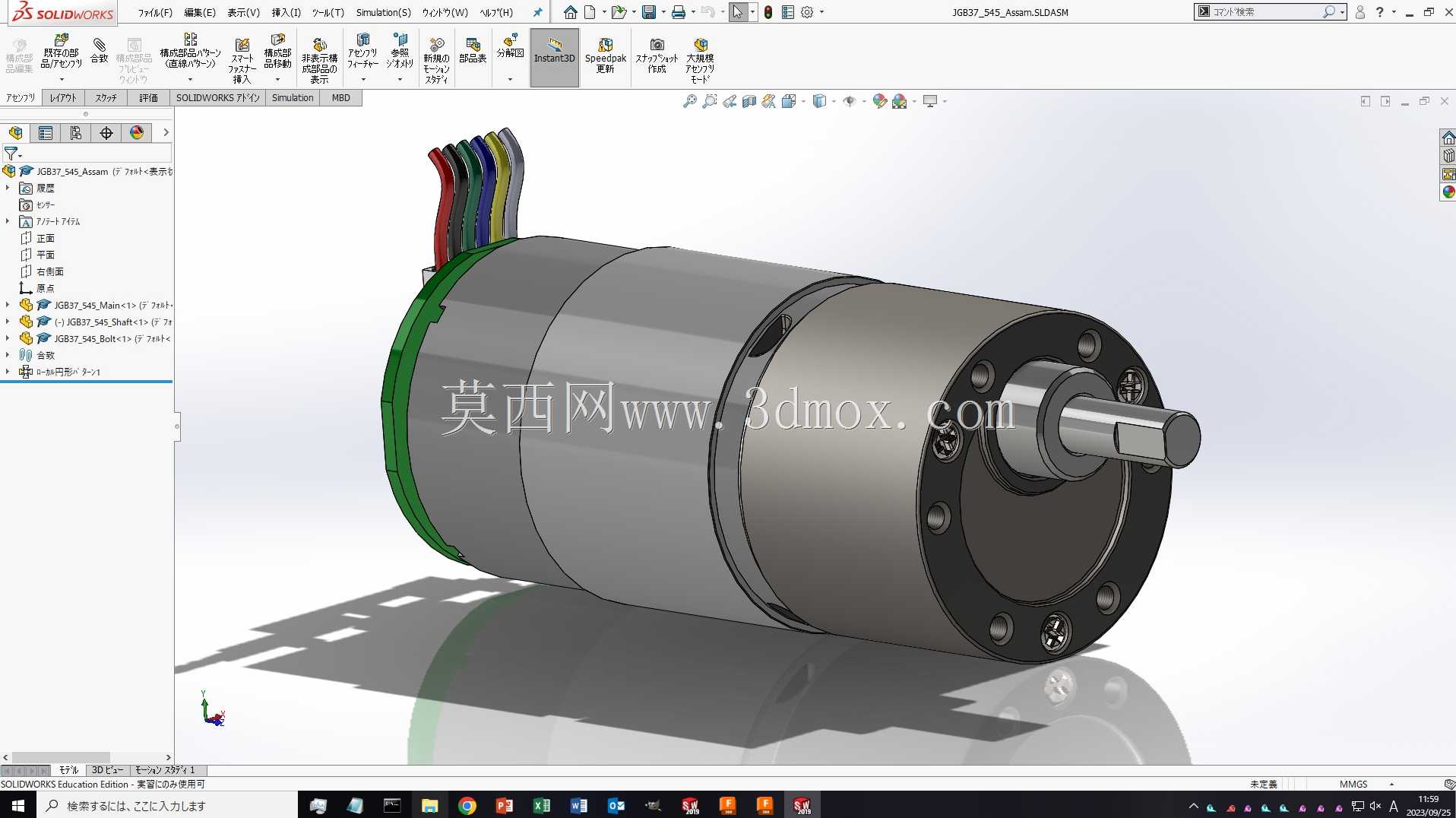1456x818 pixels.
Task: Click the feature tree horizontal scrollbar
Action: pyautogui.click(x=61, y=757)
